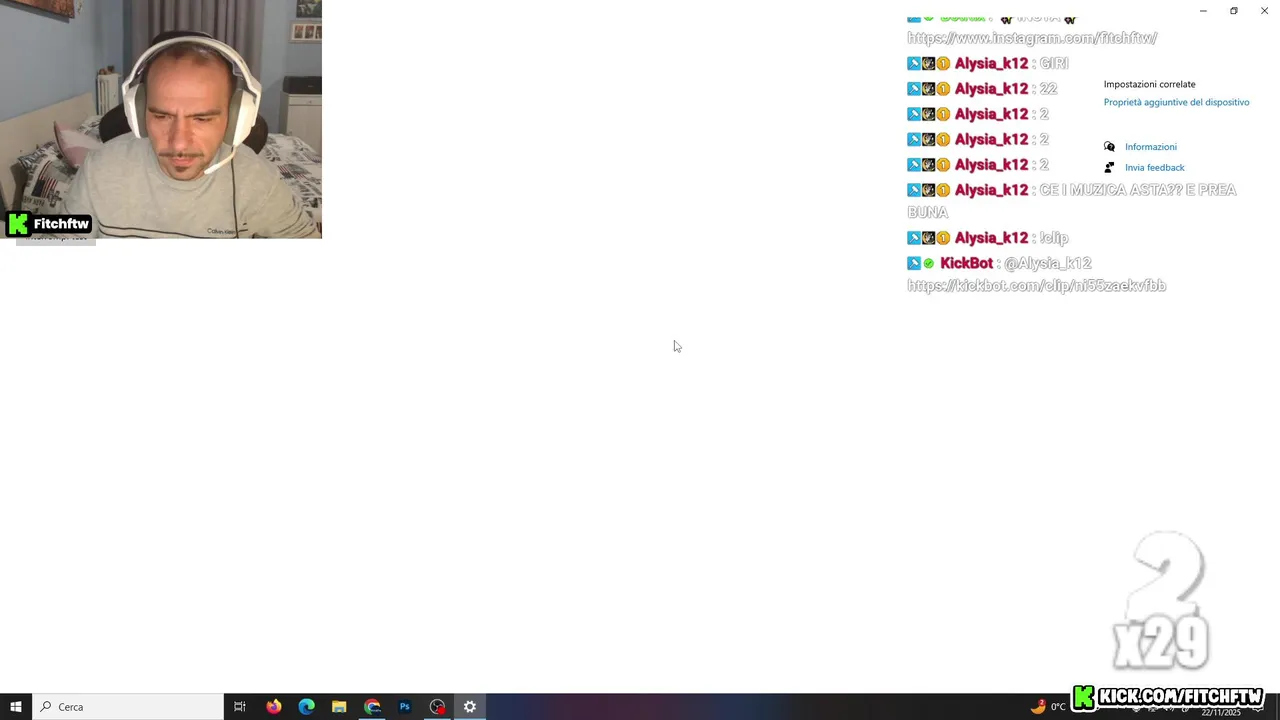1280x720 pixels.
Task: Close the Settings window
Action: pos(1265,11)
